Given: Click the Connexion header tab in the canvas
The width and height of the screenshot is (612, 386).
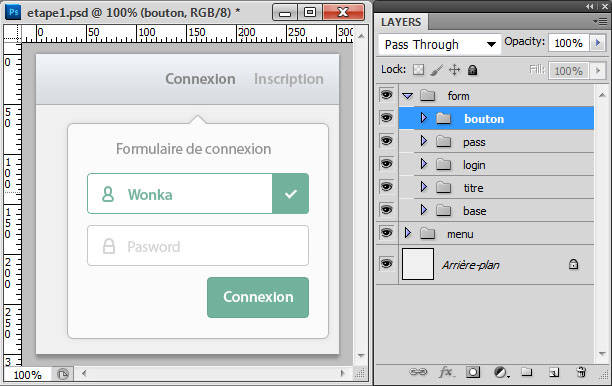Looking at the screenshot, I should 200,79.
